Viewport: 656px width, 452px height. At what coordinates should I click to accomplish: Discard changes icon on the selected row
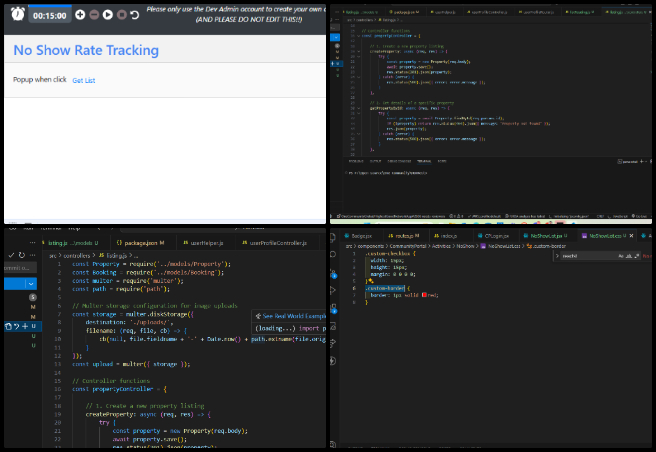(x=17, y=326)
